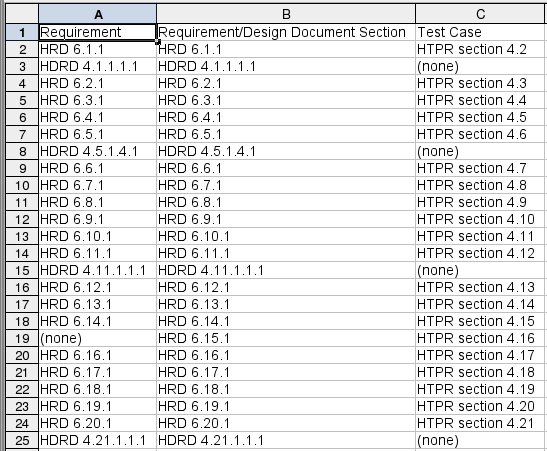Select row 15 header
547x451 pixels.
(x=22, y=271)
